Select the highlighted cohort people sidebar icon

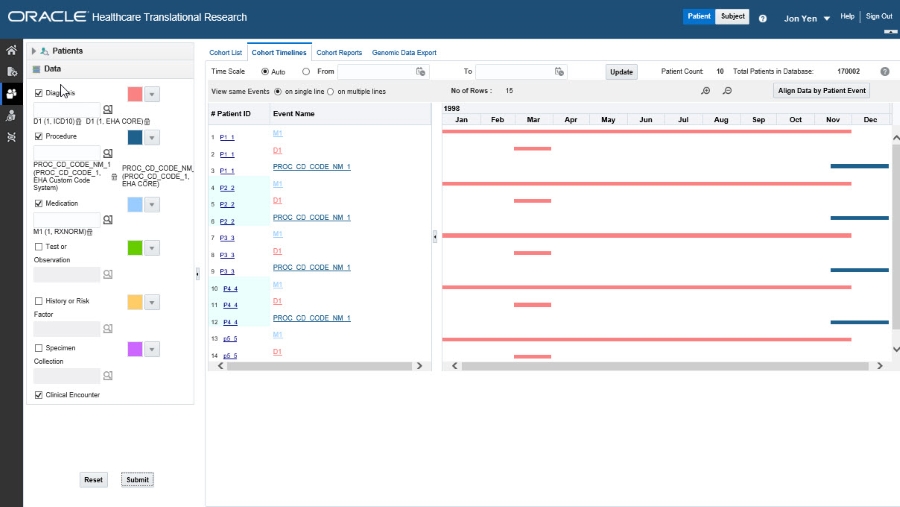(x=11, y=94)
